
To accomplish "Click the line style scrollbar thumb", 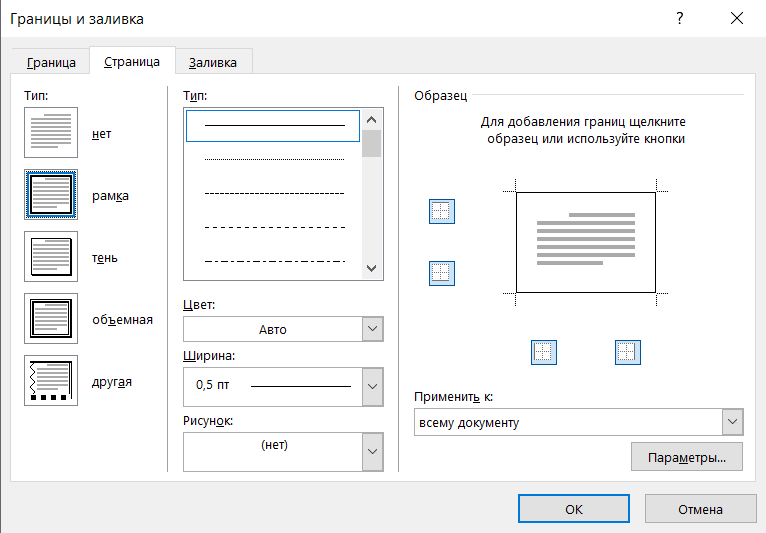I will click(372, 143).
